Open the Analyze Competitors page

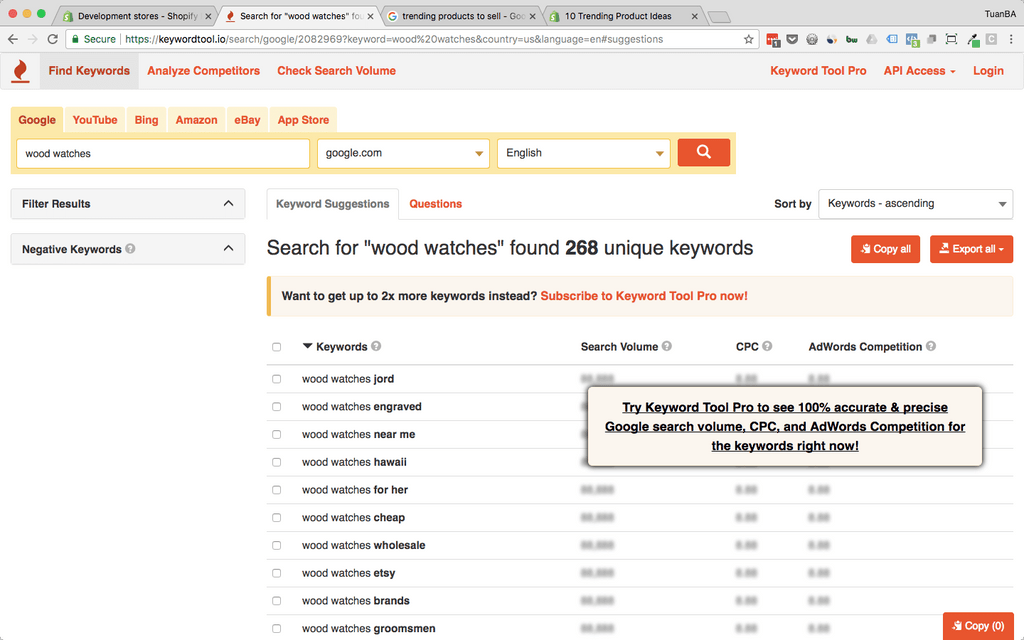[203, 71]
